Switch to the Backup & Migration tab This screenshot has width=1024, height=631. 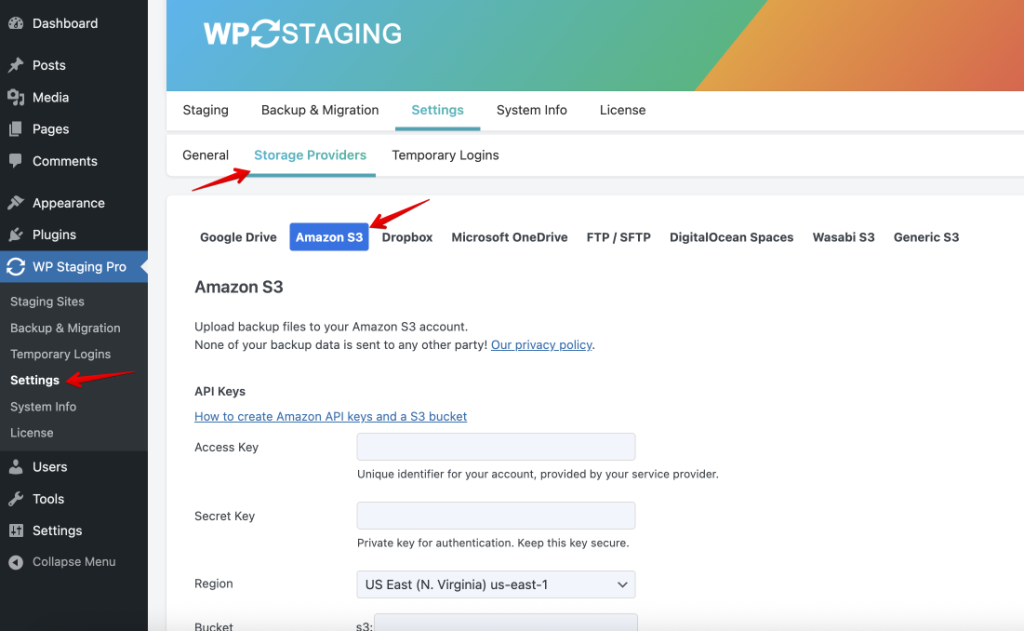(x=320, y=110)
